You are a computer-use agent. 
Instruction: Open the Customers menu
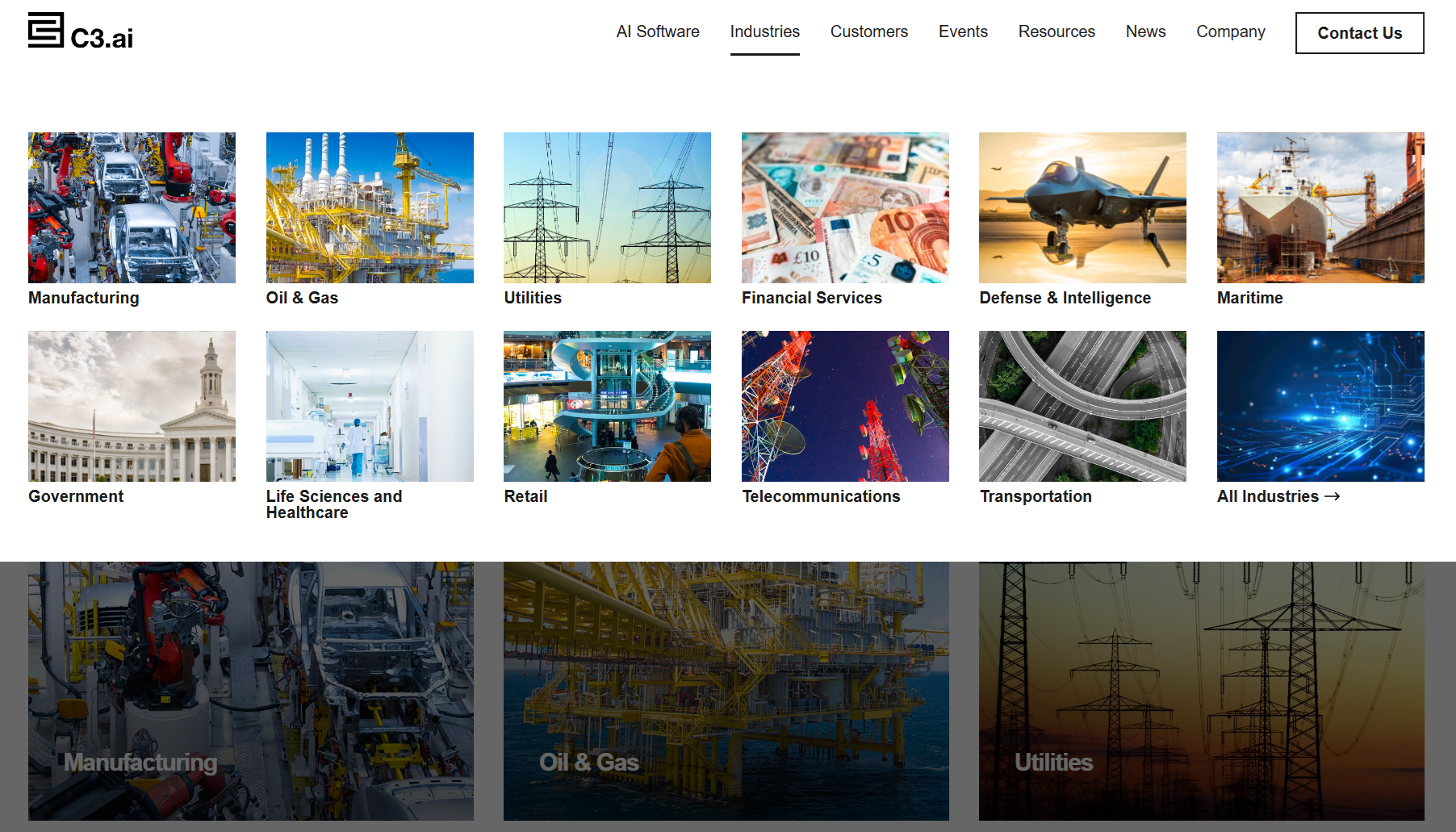[868, 31]
